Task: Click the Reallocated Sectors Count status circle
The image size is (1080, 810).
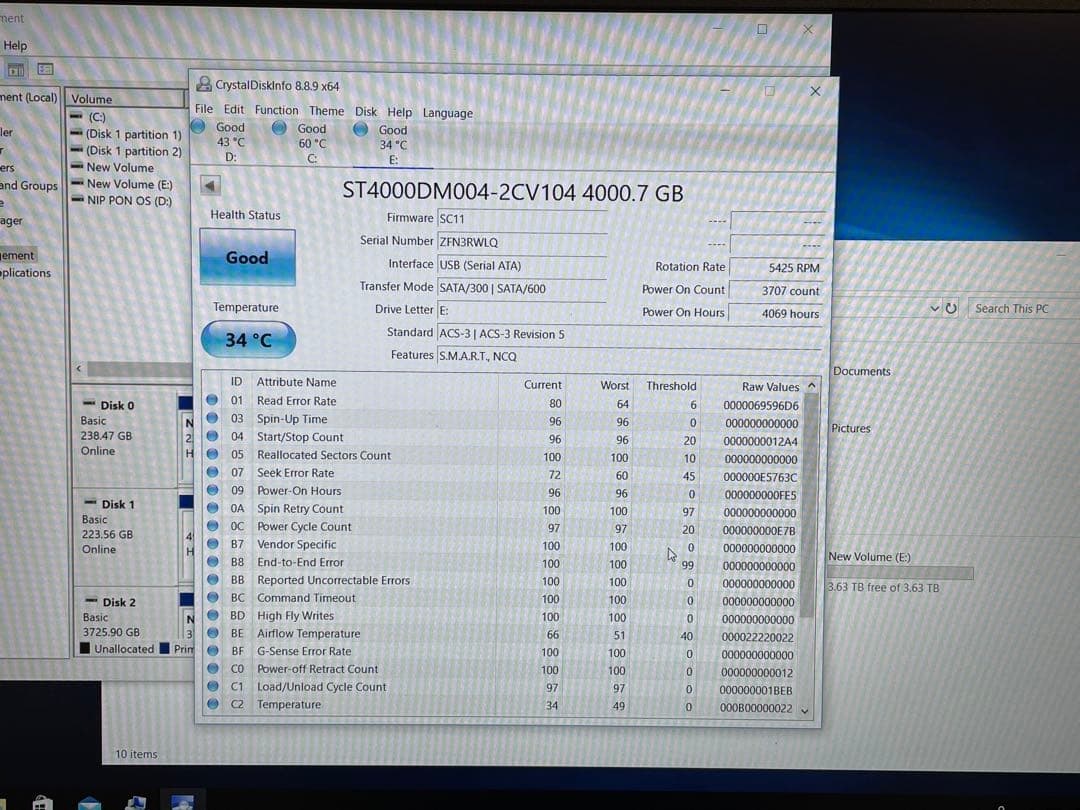Action: tap(212, 453)
